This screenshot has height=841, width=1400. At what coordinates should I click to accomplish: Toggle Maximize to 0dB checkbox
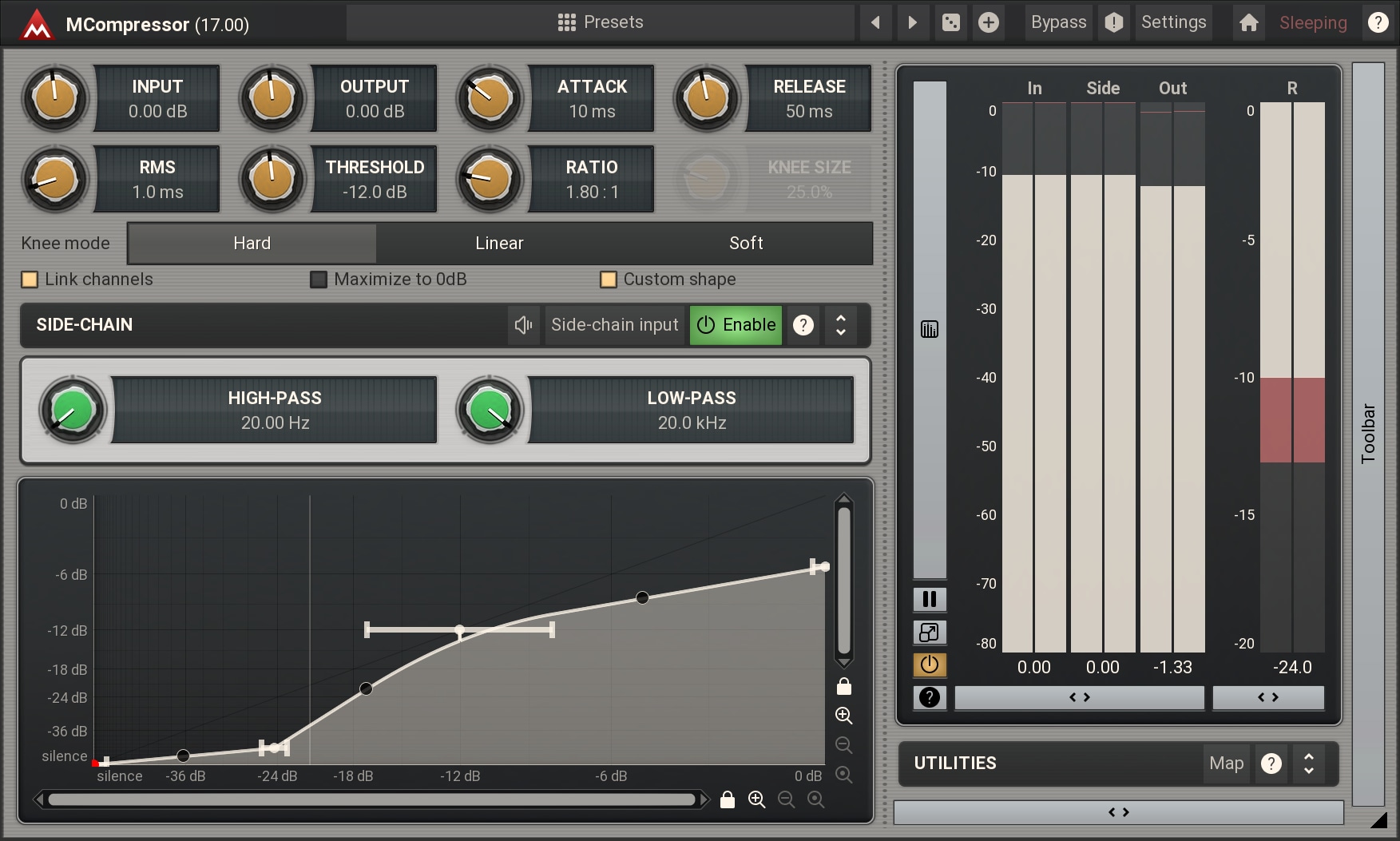(x=319, y=280)
